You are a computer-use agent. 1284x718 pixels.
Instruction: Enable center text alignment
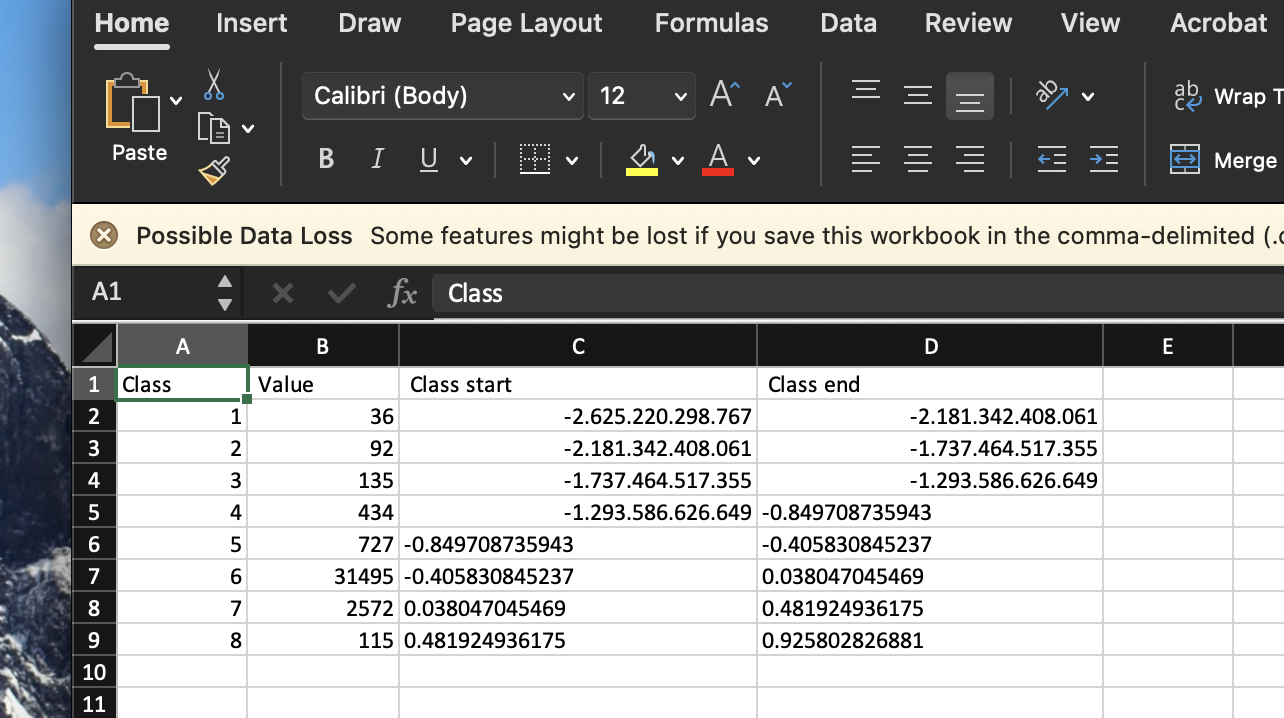tap(917, 159)
